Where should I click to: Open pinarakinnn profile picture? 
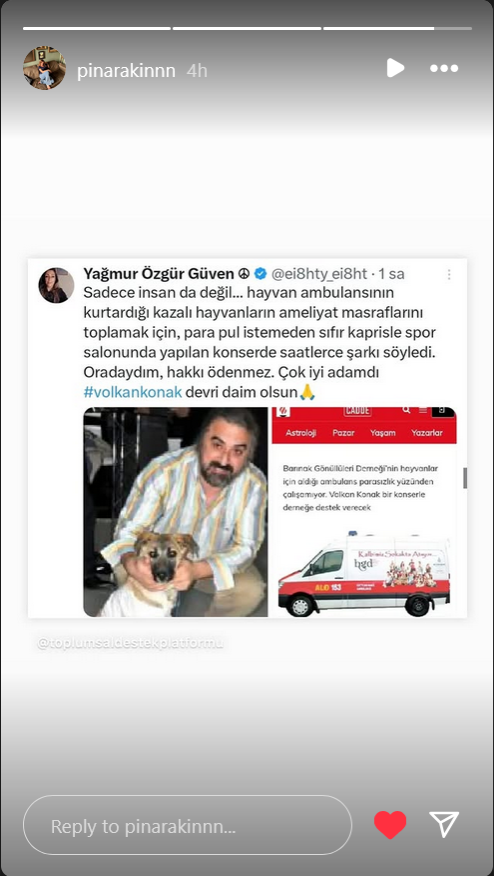[44, 68]
